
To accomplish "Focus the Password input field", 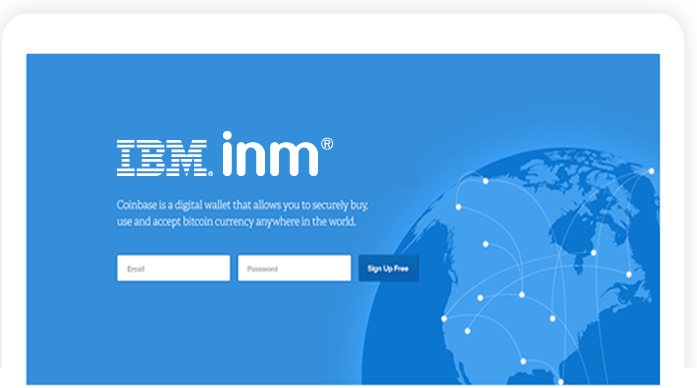I will pos(294,268).
